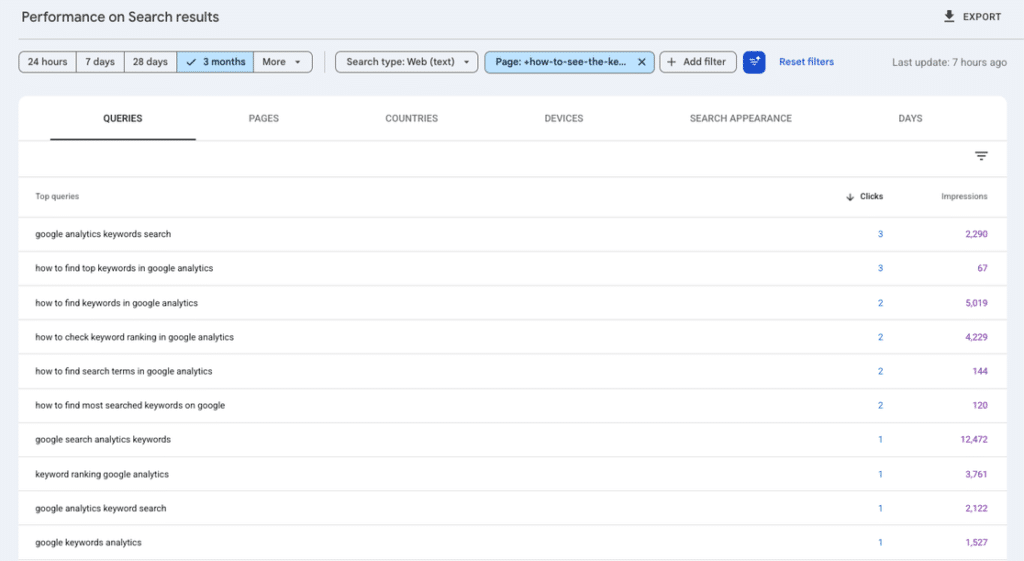Screen dimensions: 1024x561
Task: Switch to the Countries tab
Action: [411, 118]
